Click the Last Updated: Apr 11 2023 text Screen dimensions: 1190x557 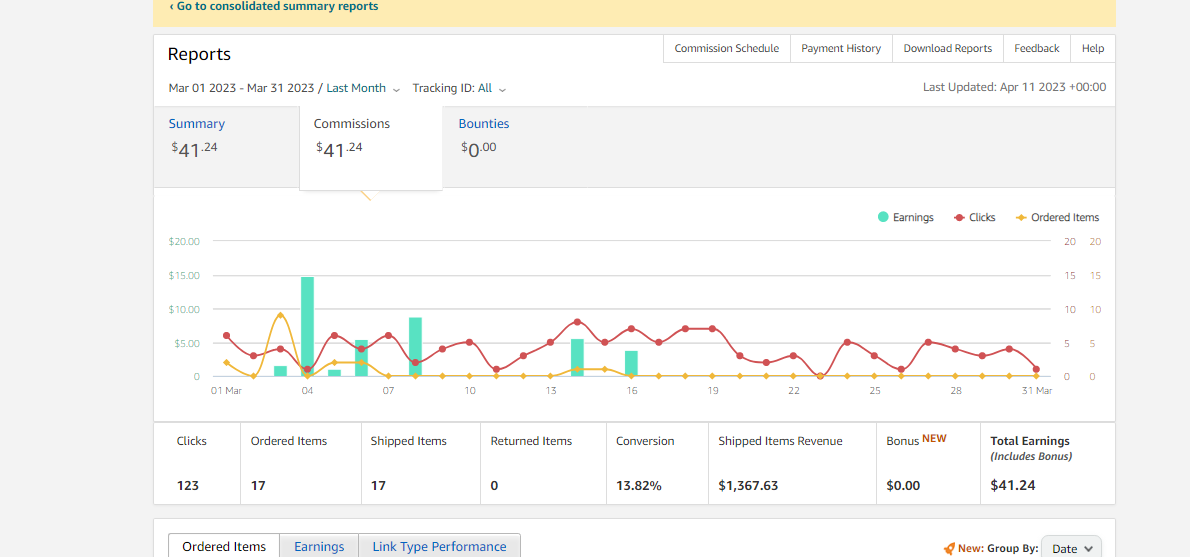[x=1015, y=87]
